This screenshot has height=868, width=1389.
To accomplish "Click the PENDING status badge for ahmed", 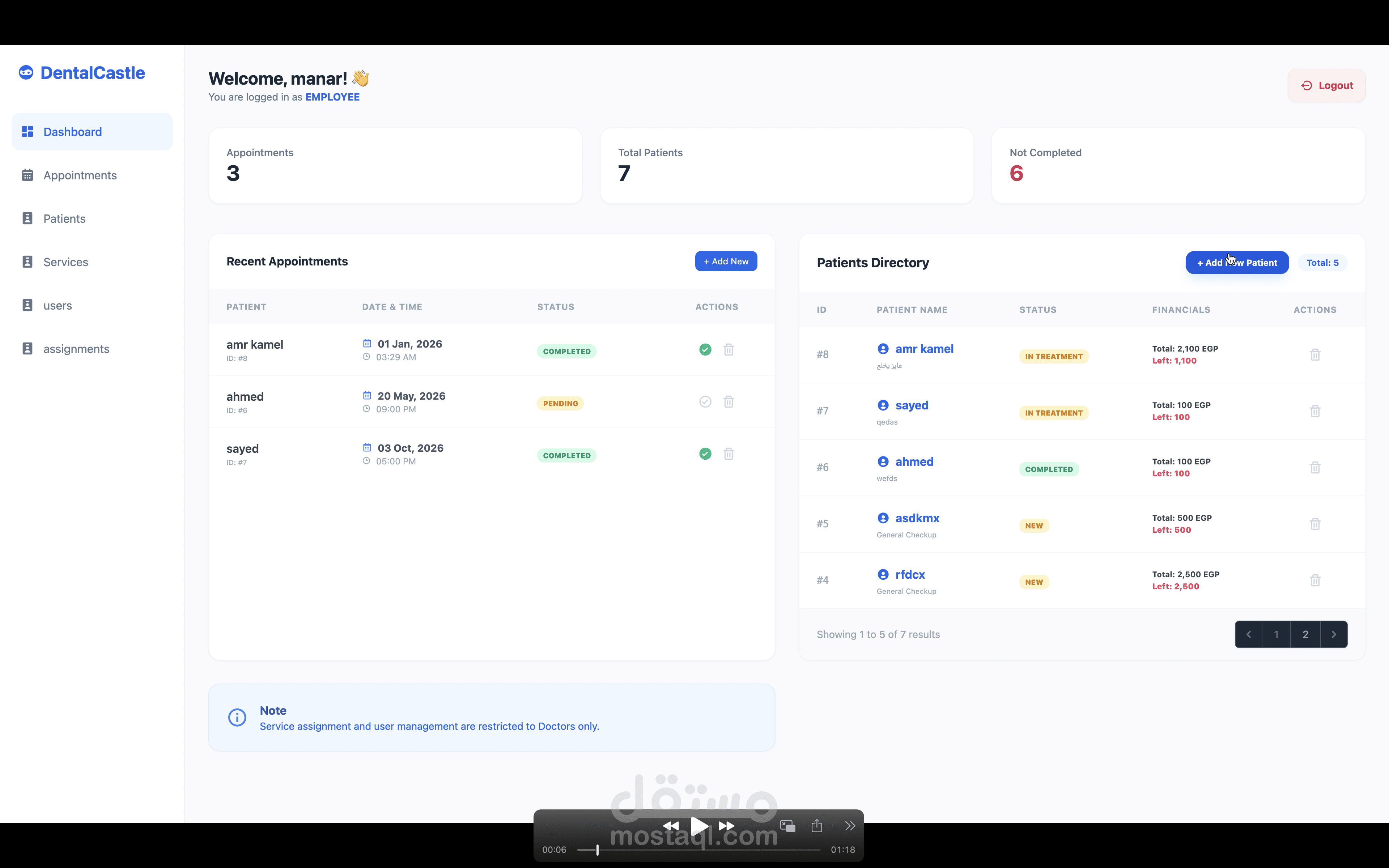I will [x=560, y=404].
